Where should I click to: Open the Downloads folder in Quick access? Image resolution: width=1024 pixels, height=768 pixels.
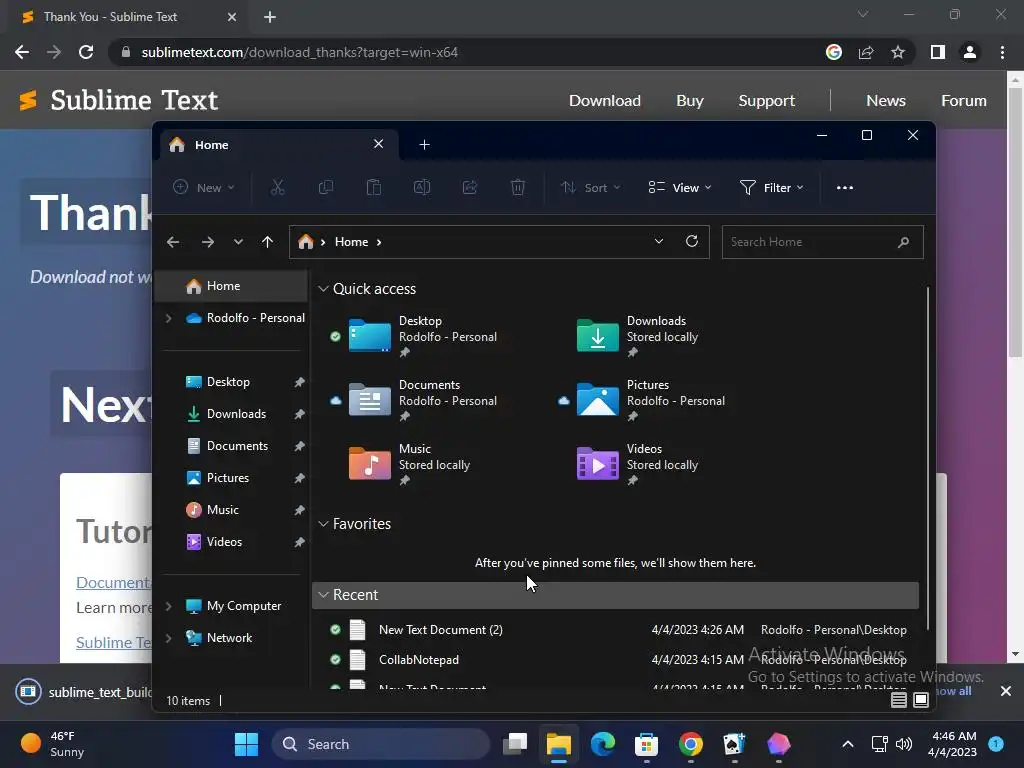(638, 336)
